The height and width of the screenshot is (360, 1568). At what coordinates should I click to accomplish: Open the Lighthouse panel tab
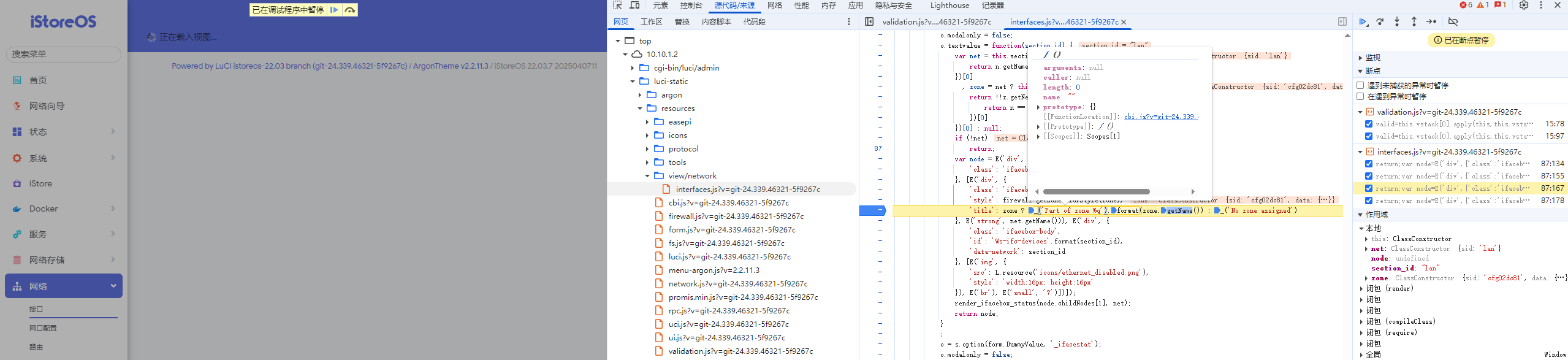950,6
